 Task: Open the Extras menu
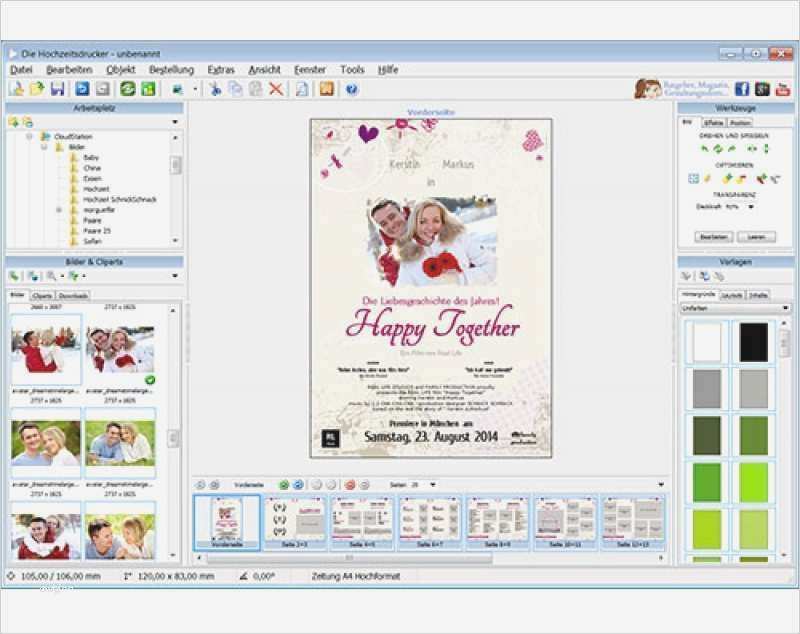coord(221,70)
